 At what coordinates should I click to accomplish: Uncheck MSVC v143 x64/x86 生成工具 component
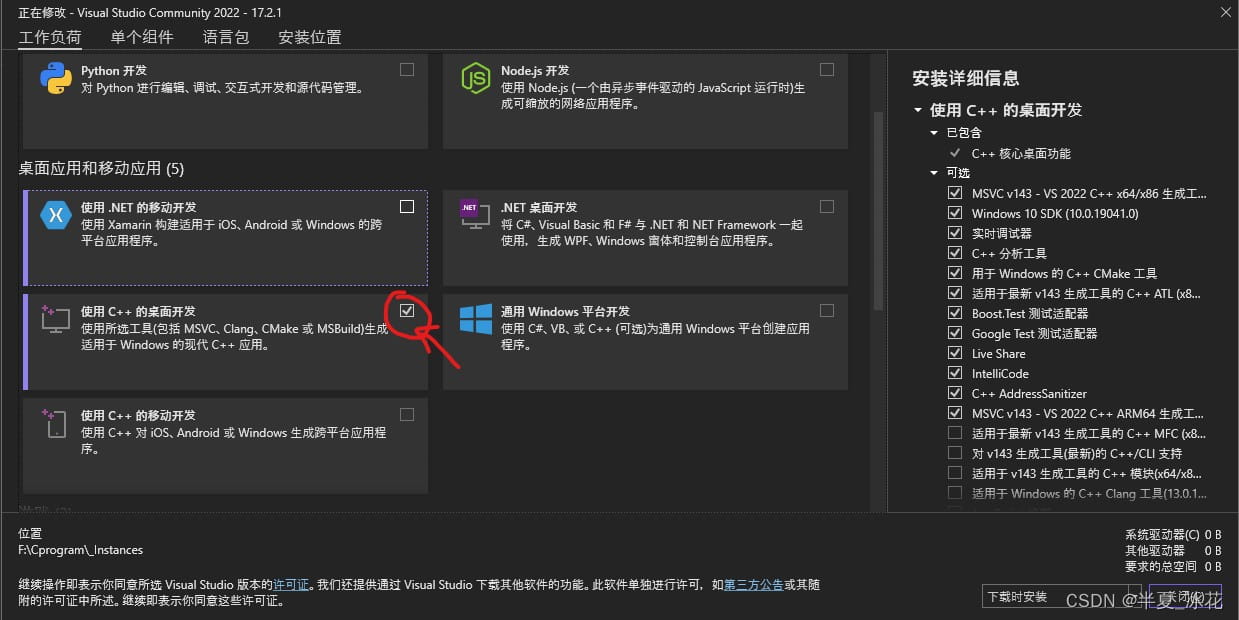[x=954, y=193]
